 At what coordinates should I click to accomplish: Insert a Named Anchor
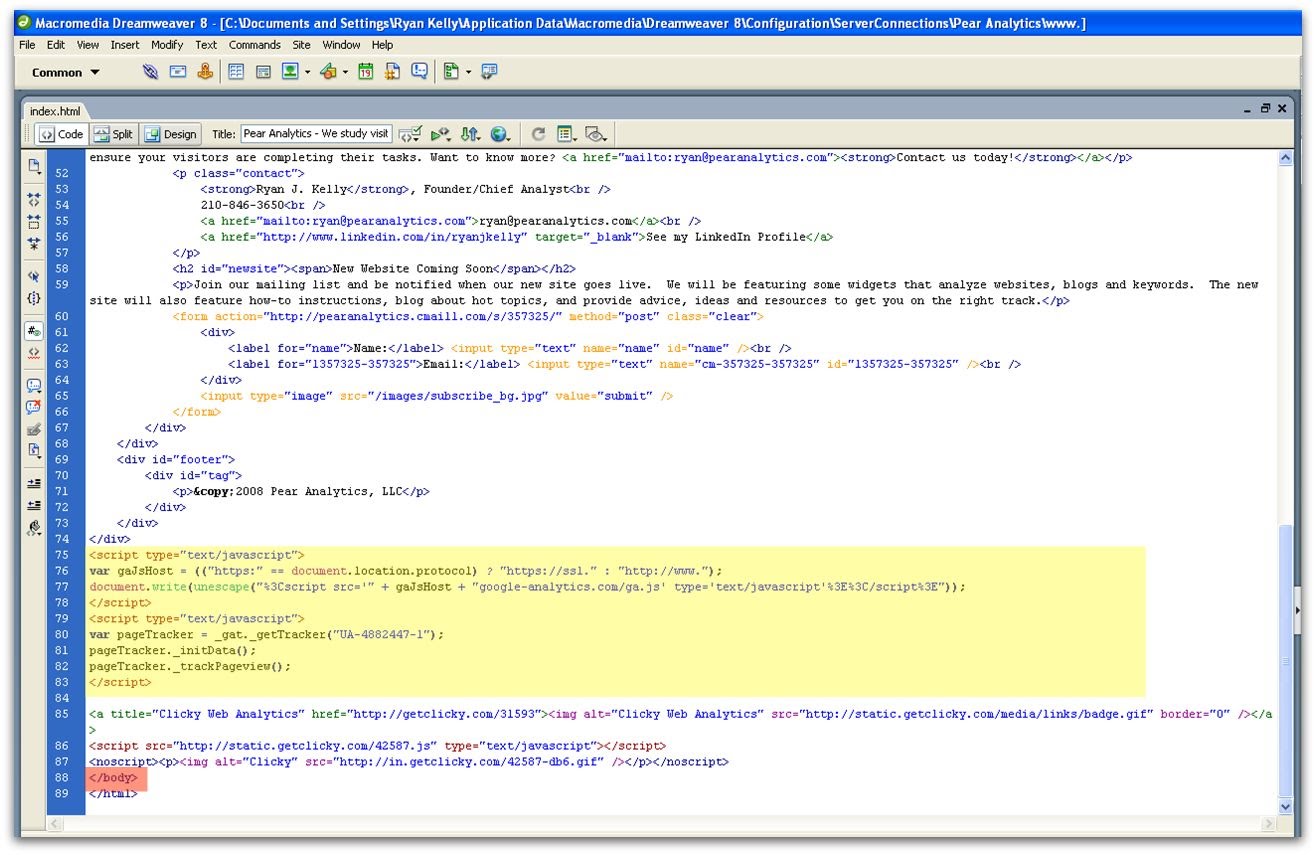click(x=205, y=72)
